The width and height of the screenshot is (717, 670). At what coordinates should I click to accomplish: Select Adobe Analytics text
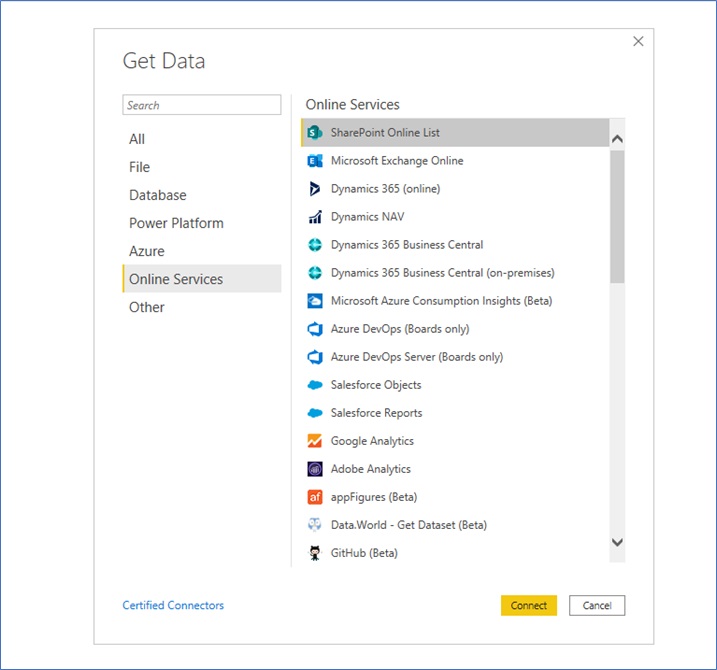point(371,469)
